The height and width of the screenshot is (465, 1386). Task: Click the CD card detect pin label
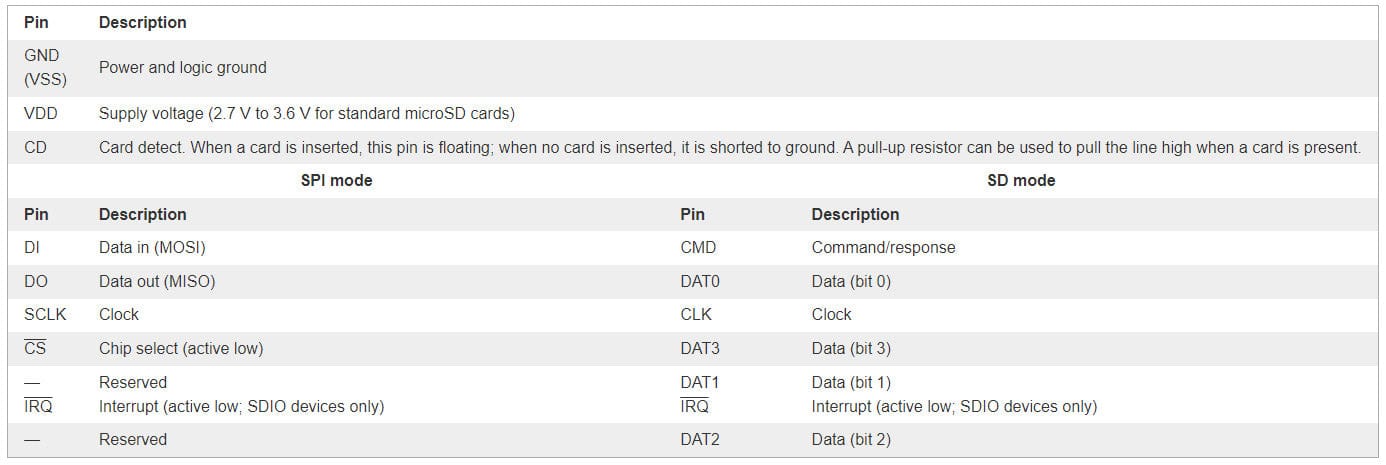[x=35, y=147]
